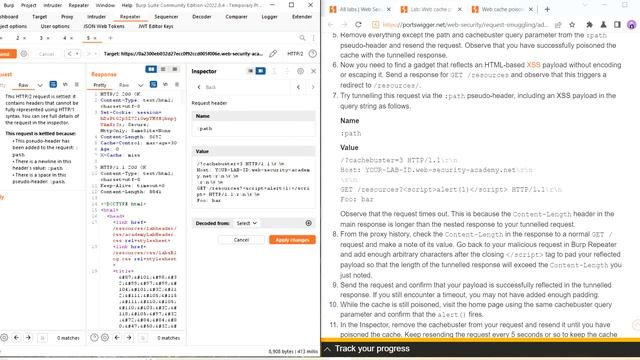This screenshot has width=640, height=360.
Task: Toggle HTTP/2 protocol indicator
Action: coord(295,54)
